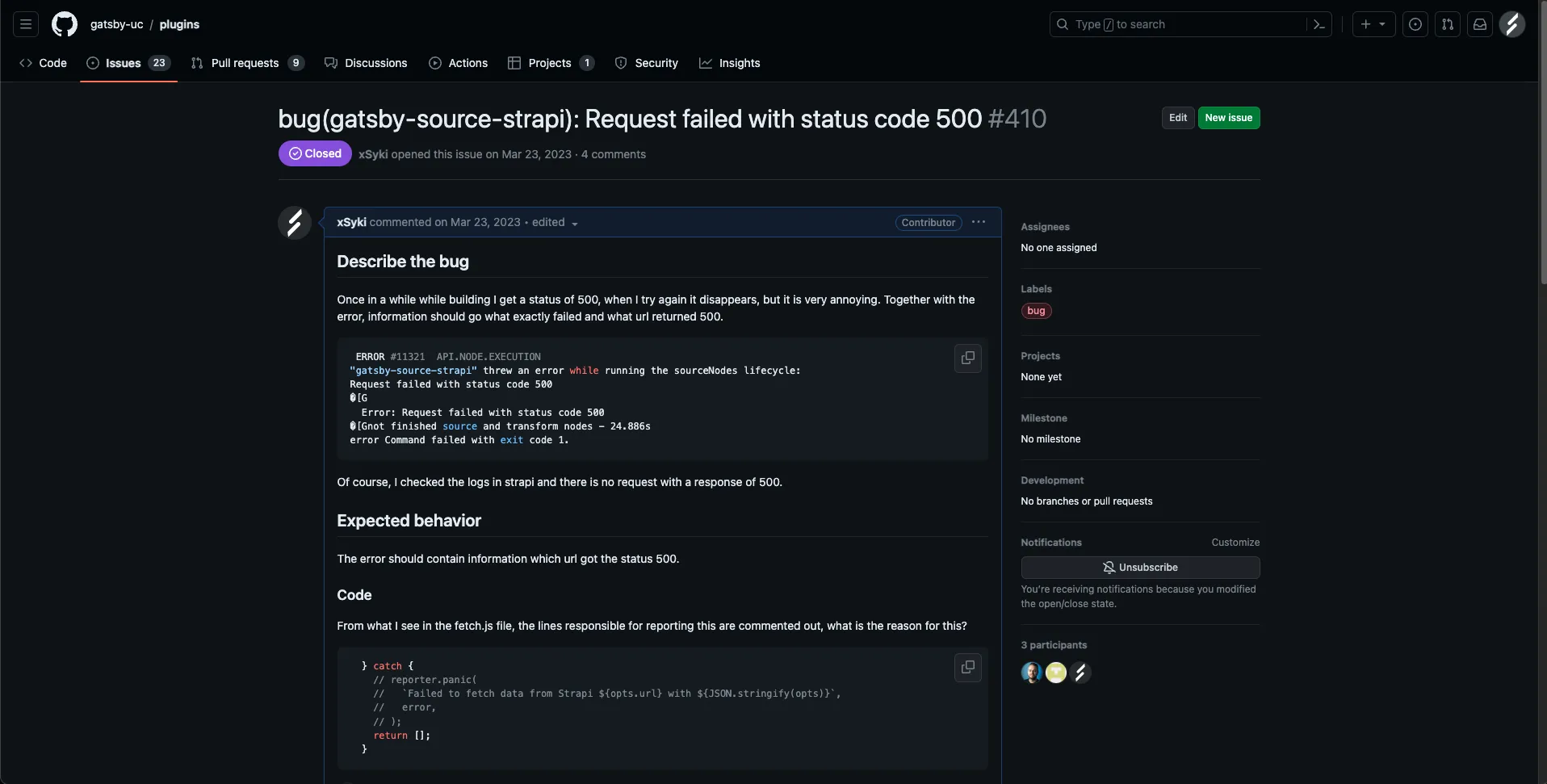Copy the catch code block

tap(968, 667)
